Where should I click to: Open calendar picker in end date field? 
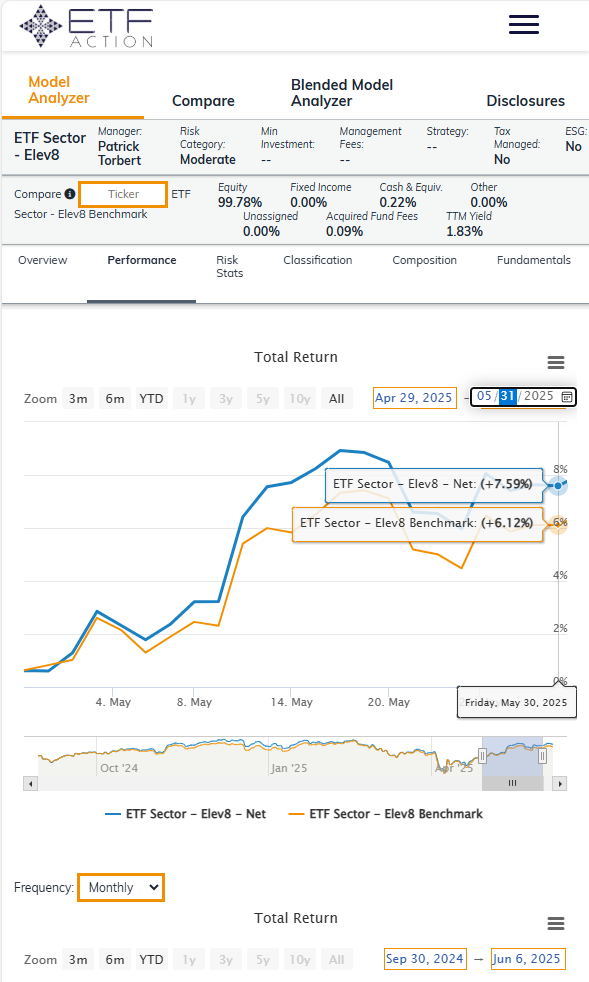pos(566,397)
